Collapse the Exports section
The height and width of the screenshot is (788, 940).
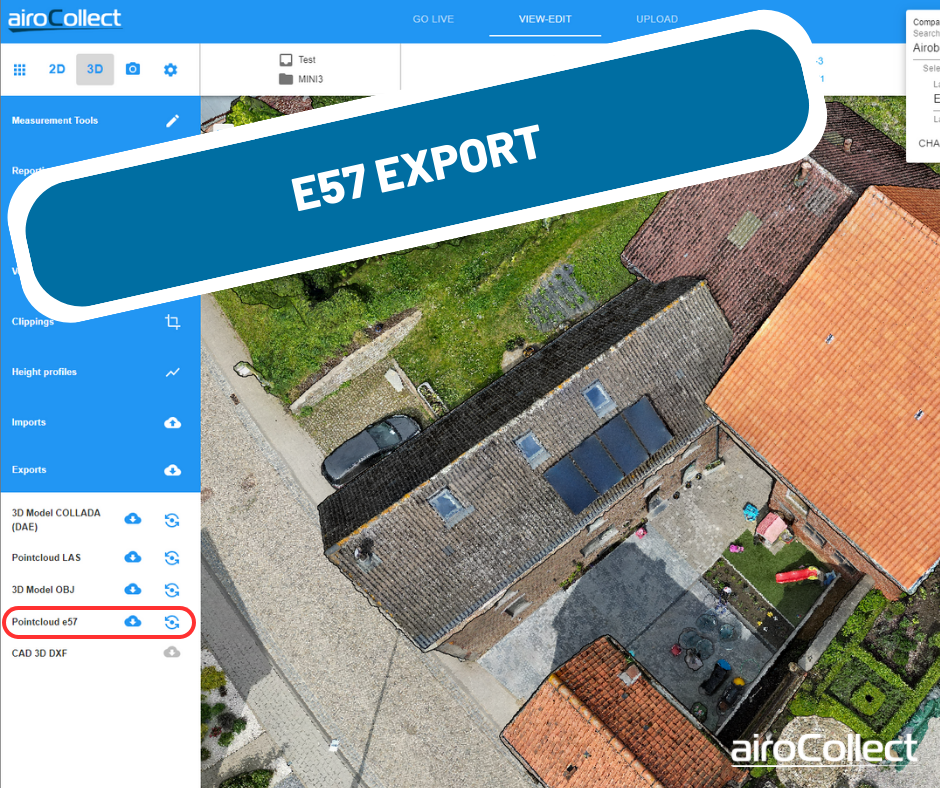172,470
